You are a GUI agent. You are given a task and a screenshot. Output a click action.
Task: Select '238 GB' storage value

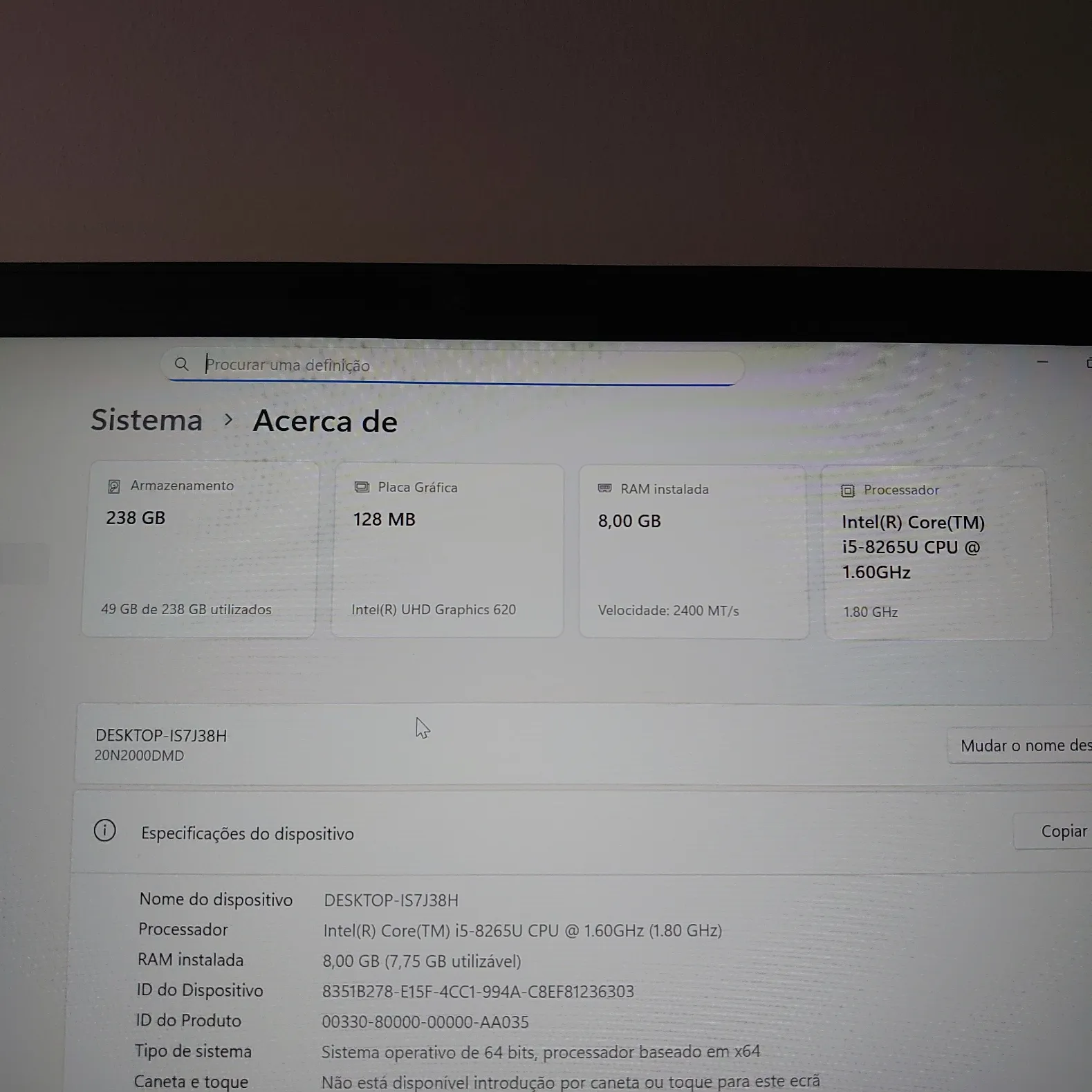136,518
